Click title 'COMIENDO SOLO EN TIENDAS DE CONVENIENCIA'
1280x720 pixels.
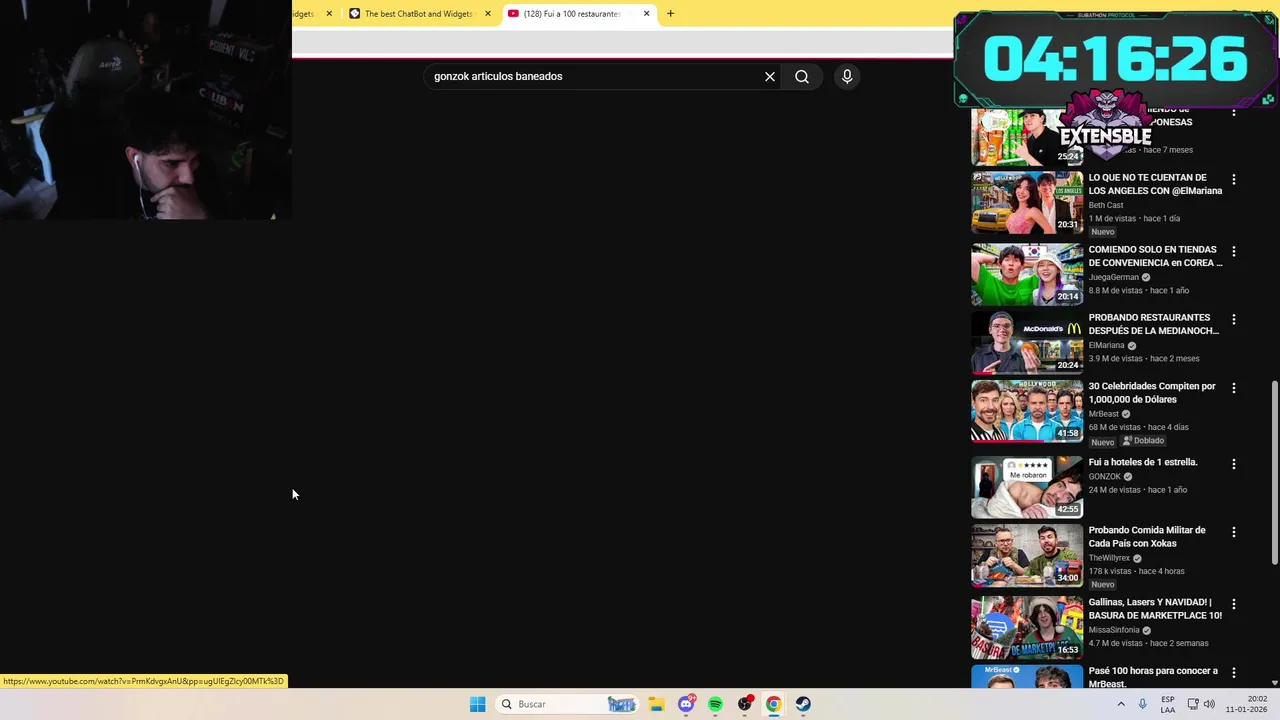coord(1155,256)
